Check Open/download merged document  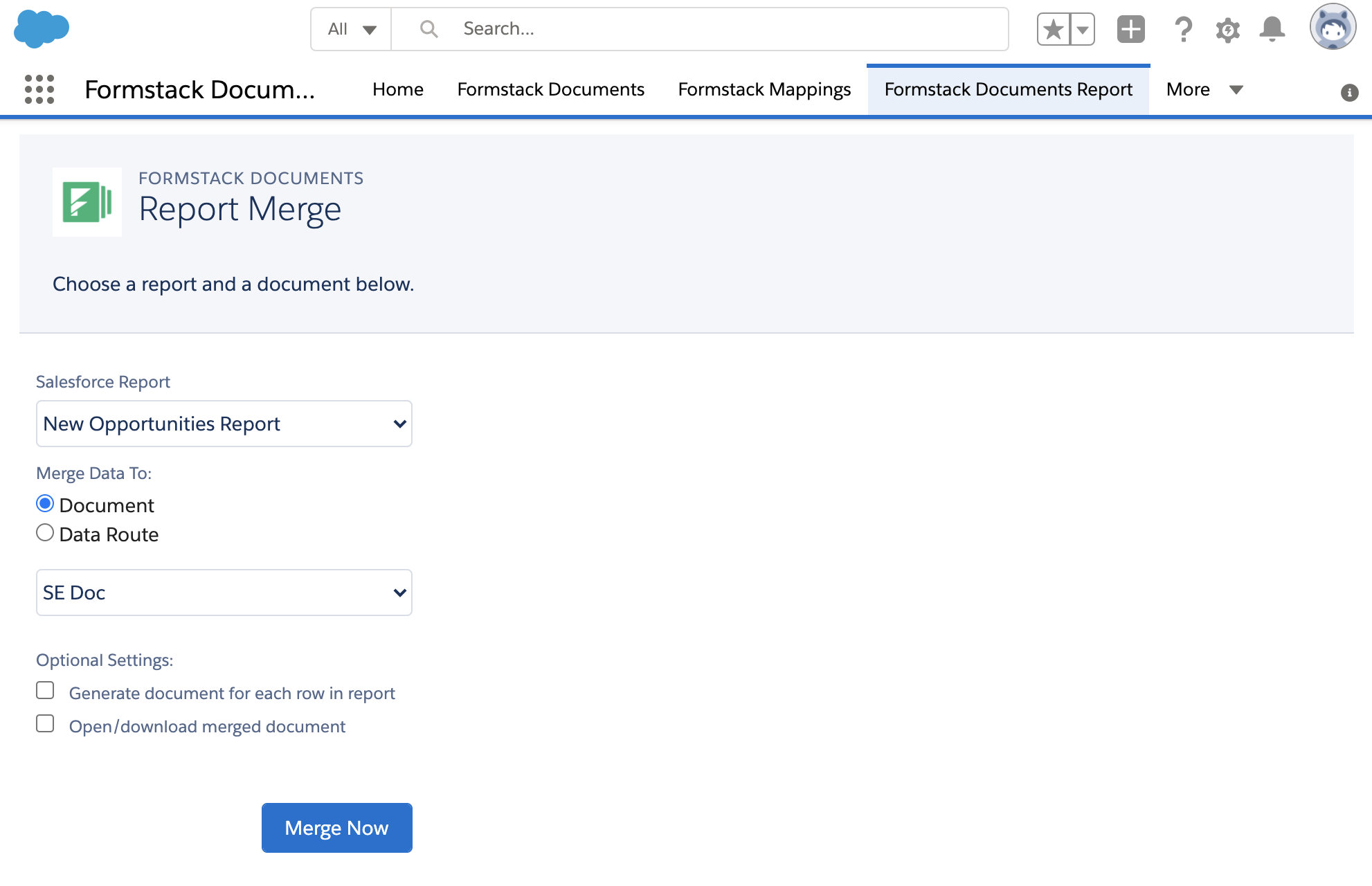[45, 723]
